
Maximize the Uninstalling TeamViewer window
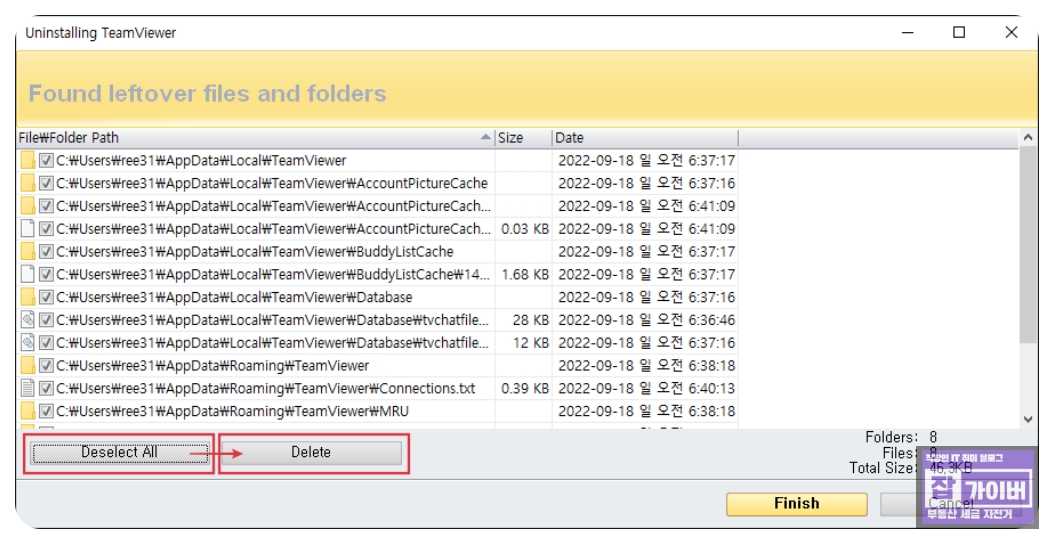click(x=959, y=32)
